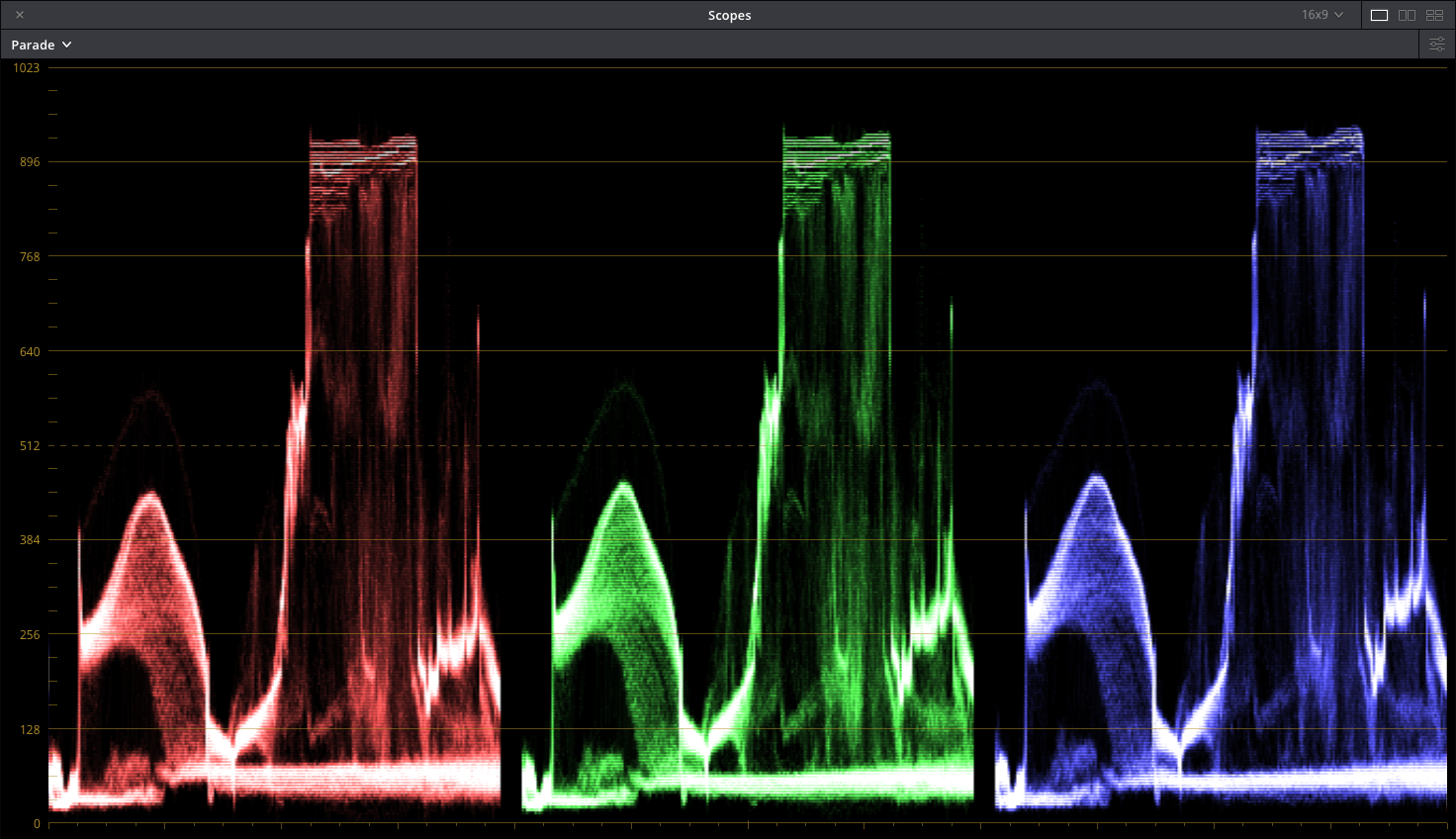Open the 16x9 aspect ratio dropdown
The width and height of the screenshot is (1456, 839).
click(x=1322, y=15)
